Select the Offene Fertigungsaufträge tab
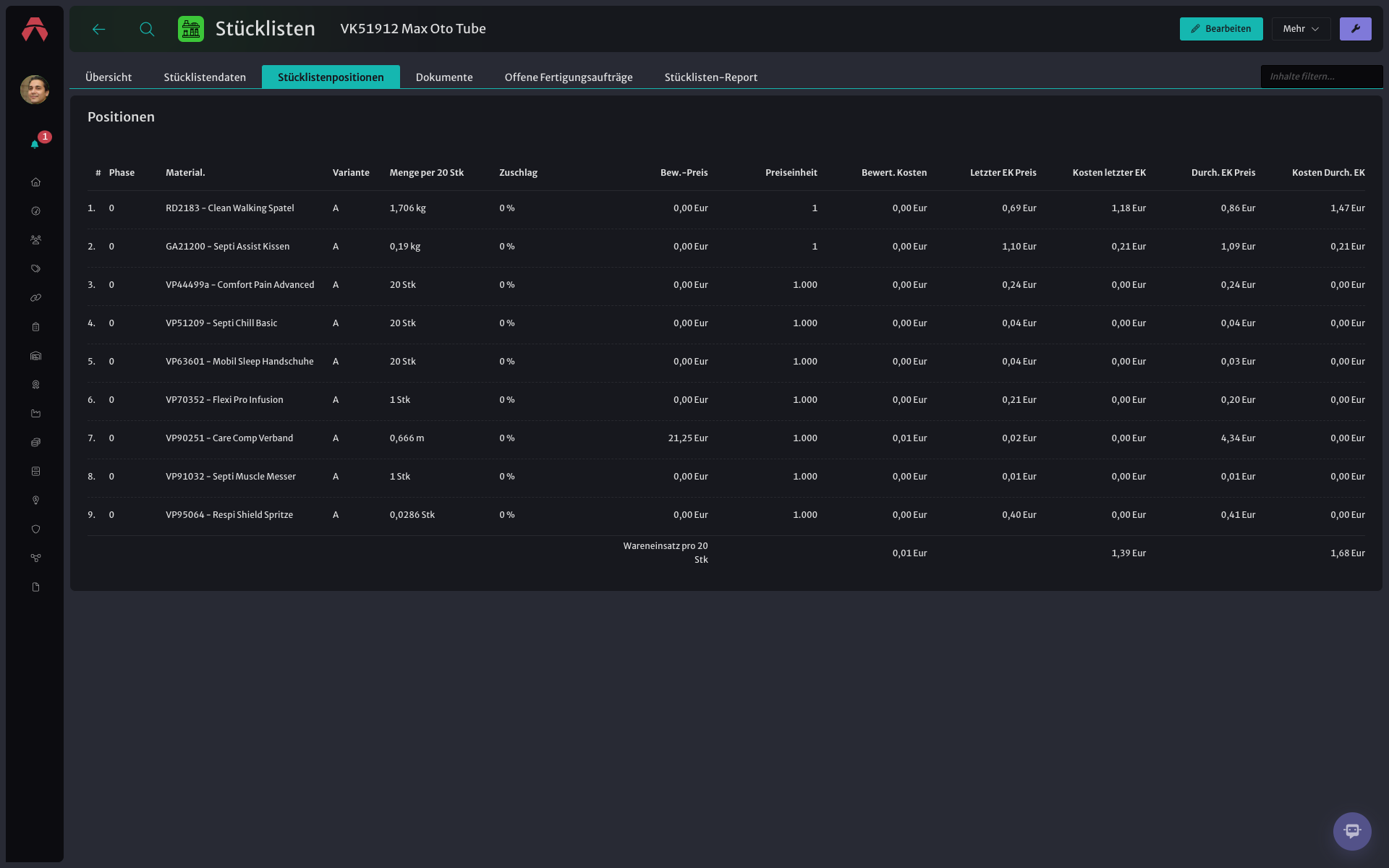 569,77
